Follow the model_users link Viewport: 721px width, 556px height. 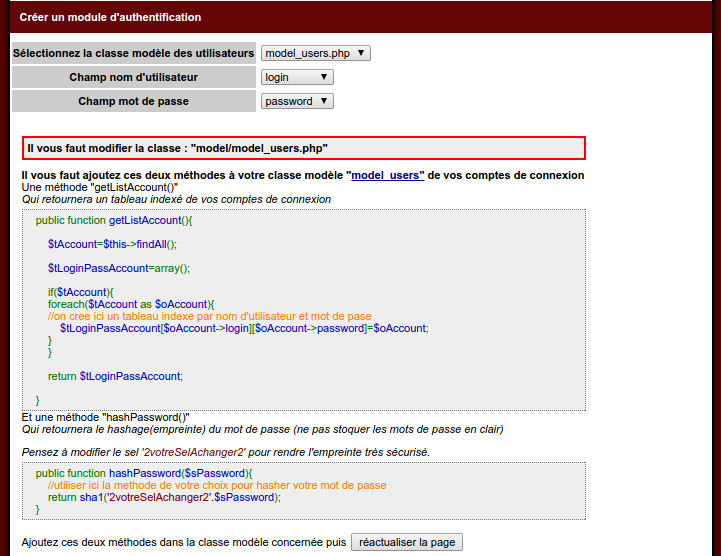388,175
